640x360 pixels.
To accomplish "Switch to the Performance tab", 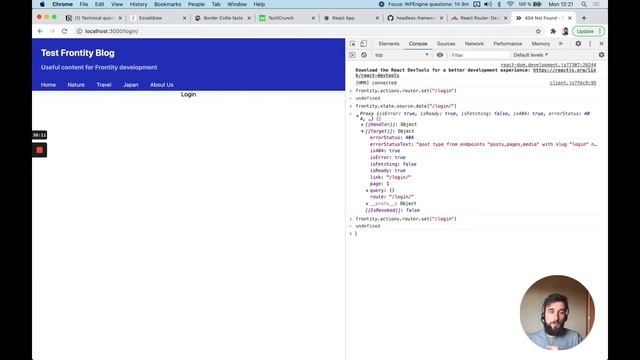I will [x=507, y=44].
